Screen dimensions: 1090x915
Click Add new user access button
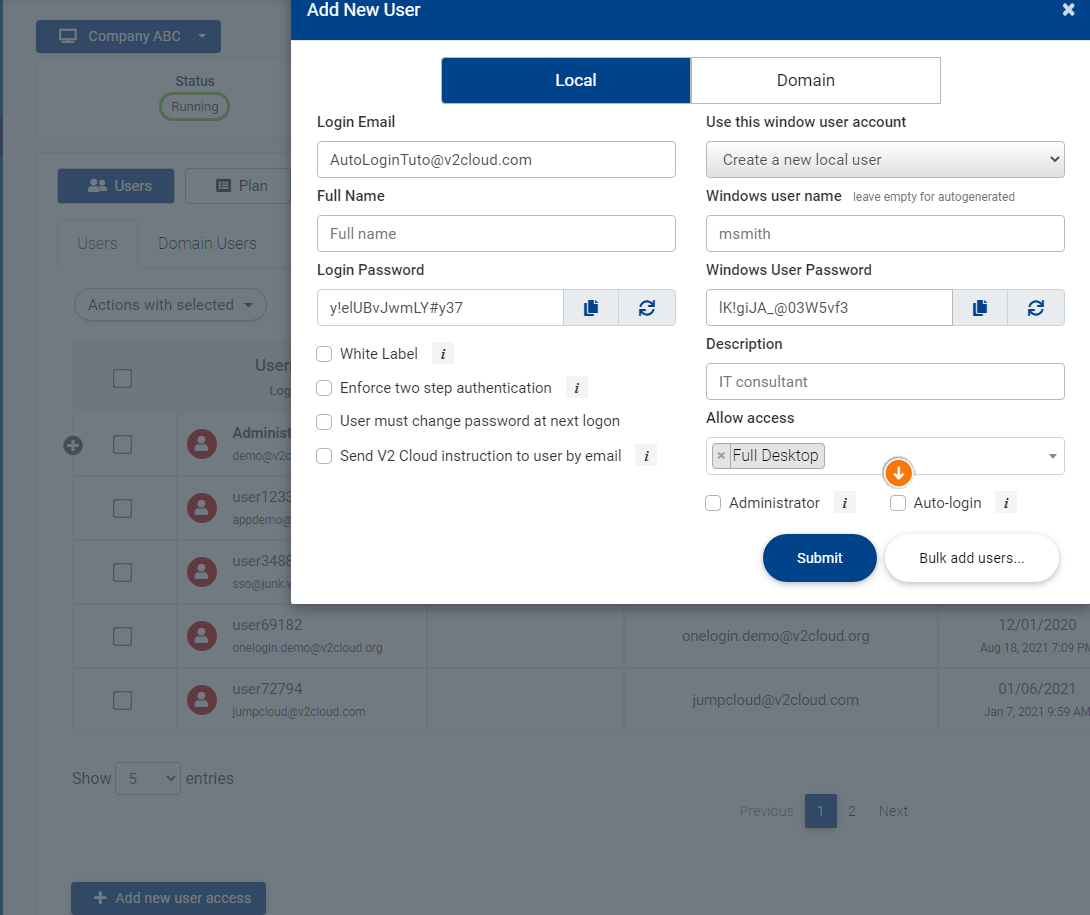[x=168, y=898]
